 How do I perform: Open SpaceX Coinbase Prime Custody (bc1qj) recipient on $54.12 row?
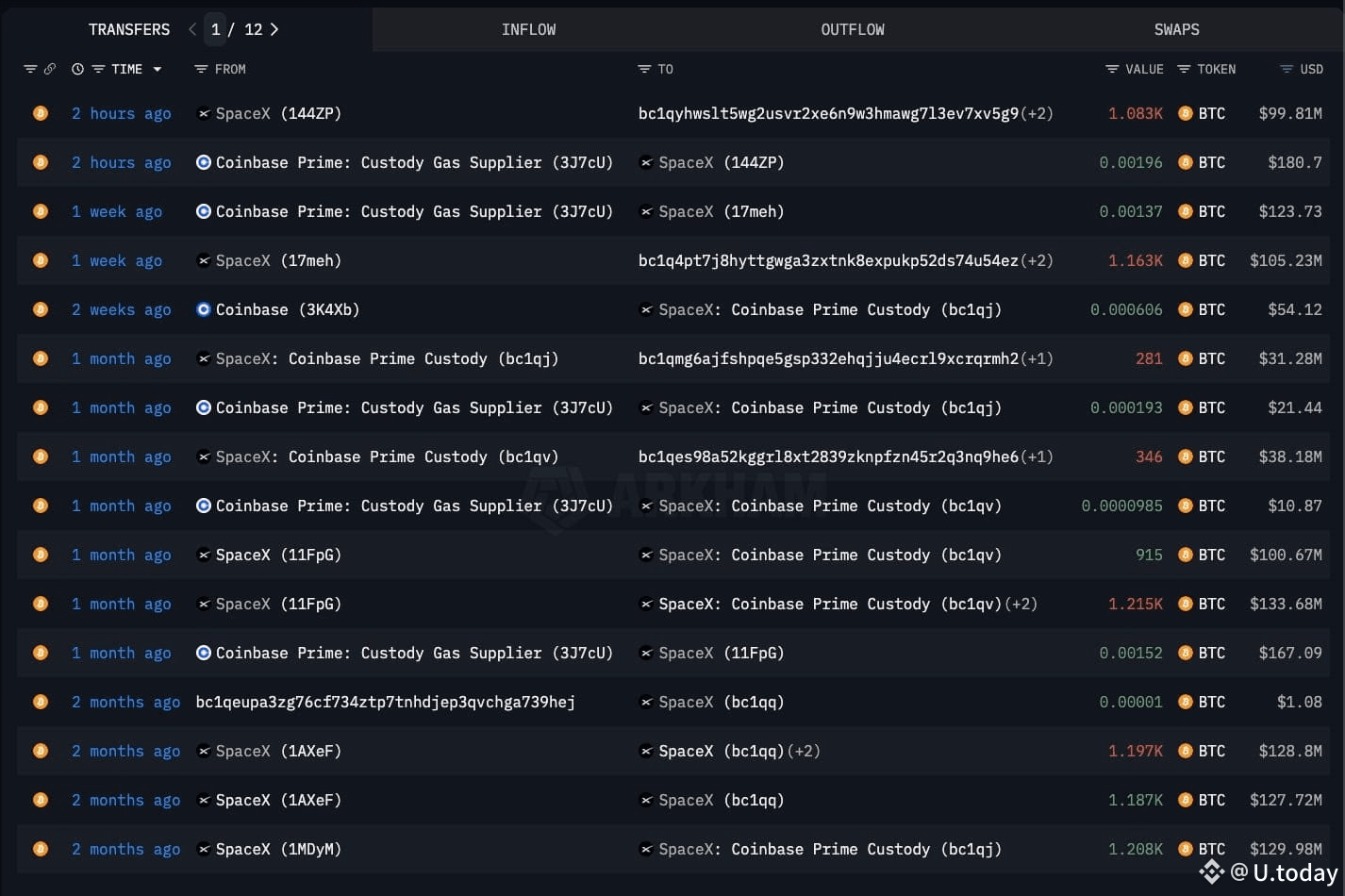(x=830, y=309)
